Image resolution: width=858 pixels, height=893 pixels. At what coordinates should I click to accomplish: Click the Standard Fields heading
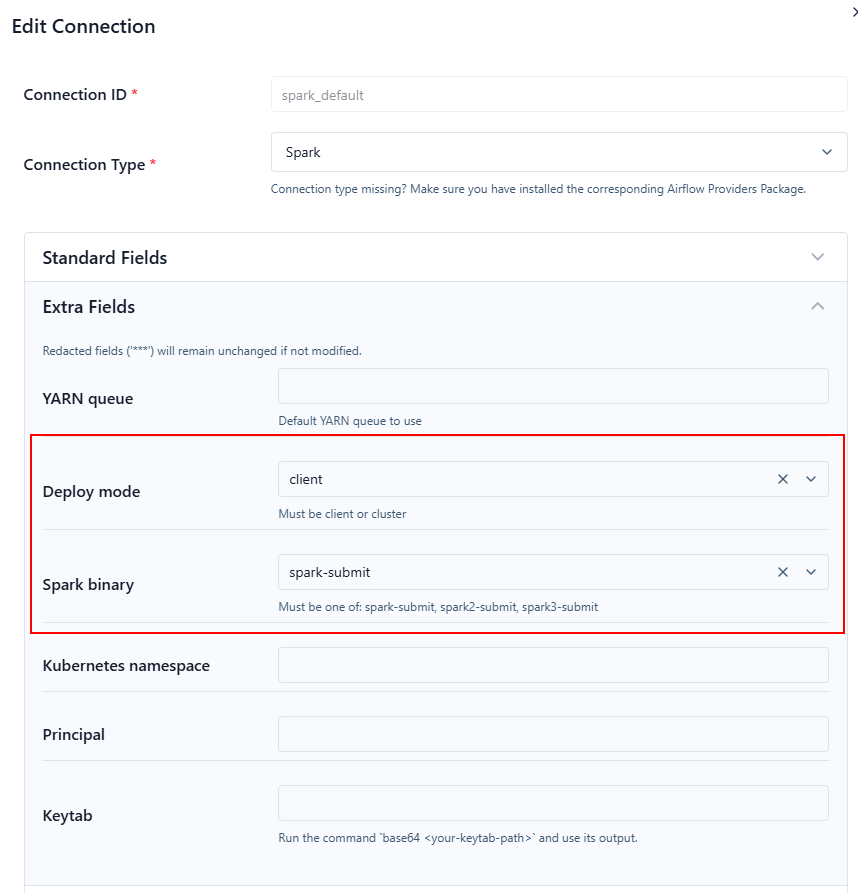(105, 258)
